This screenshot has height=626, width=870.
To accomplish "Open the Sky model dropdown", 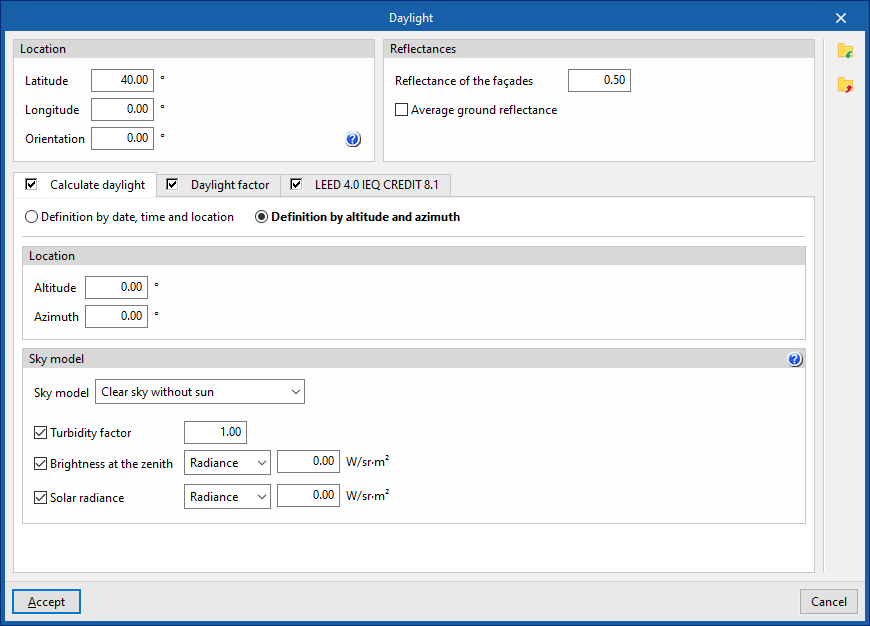I will [x=200, y=392].
